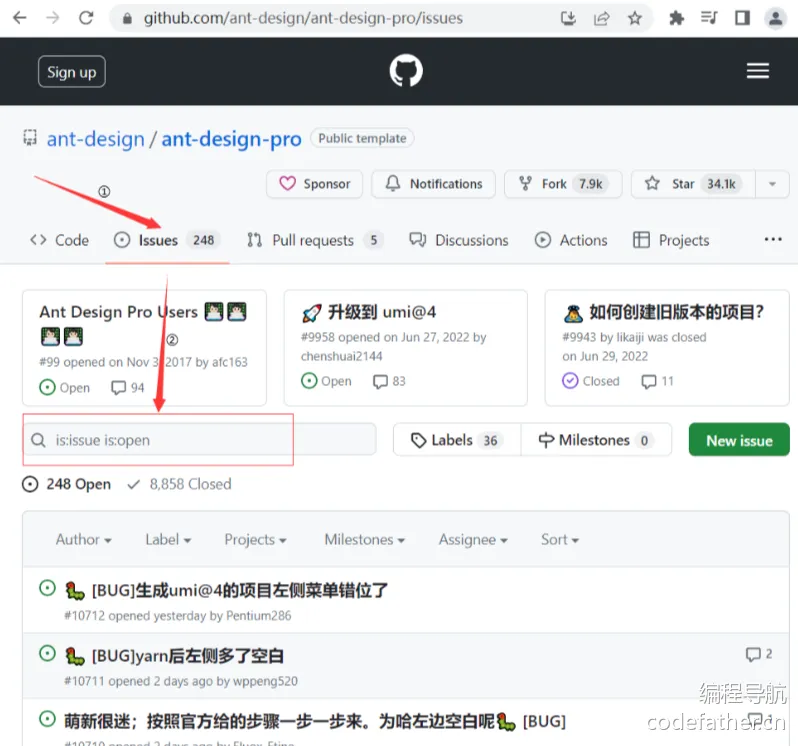Open the ant-design-pro repository link
The height and width of the screenshot is (746, 798).
point(232,139)
